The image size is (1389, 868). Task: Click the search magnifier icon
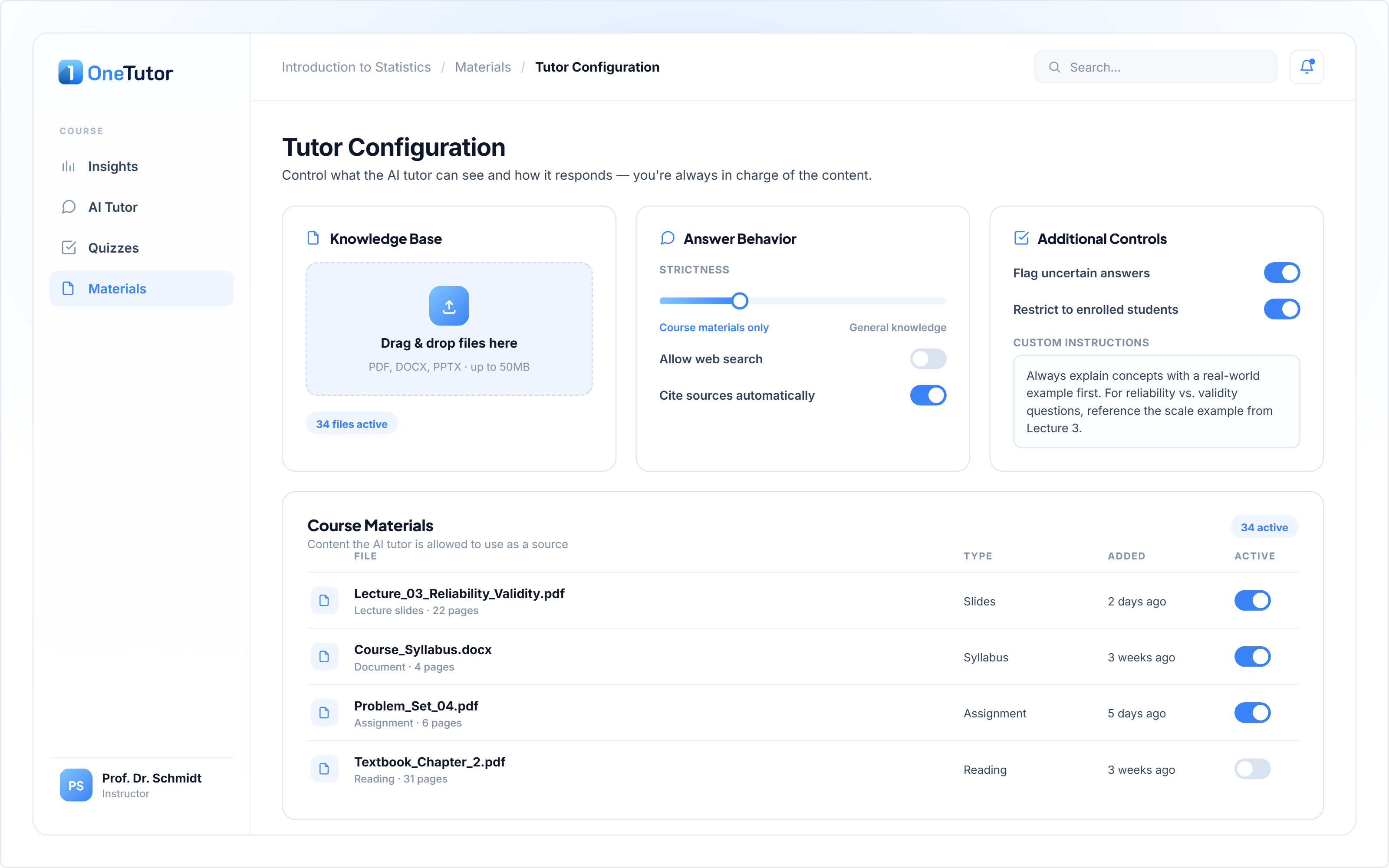(x=1054, y=67)
